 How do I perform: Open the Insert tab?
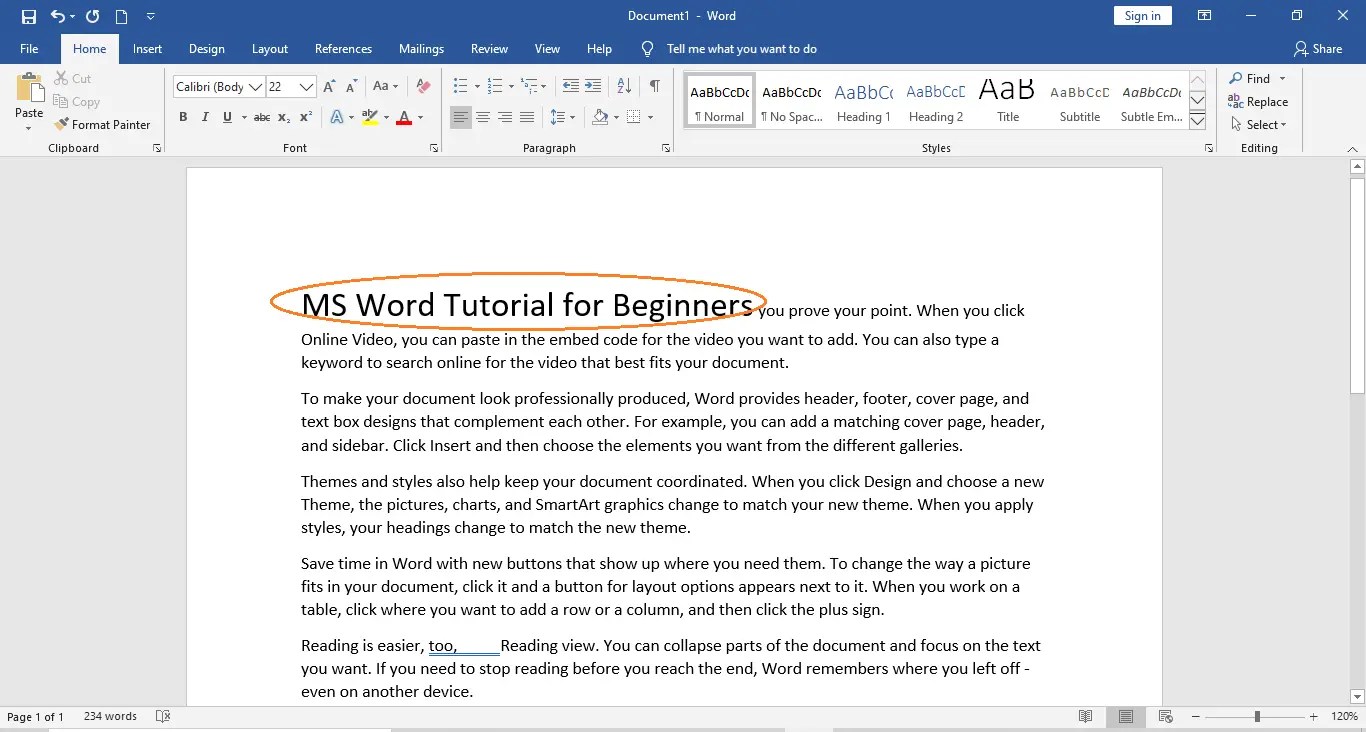[147, 49]
